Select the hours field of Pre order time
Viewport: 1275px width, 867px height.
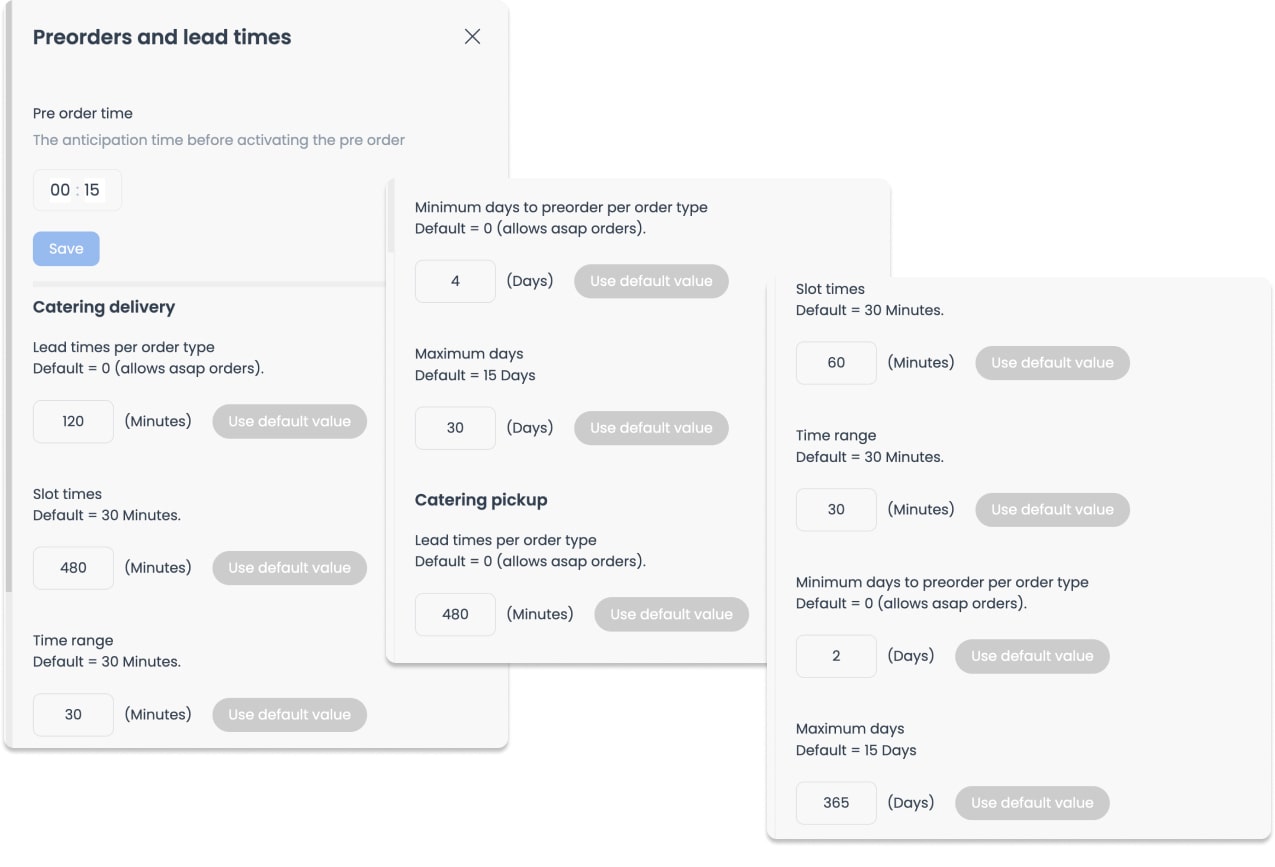[x=60, y=190]
